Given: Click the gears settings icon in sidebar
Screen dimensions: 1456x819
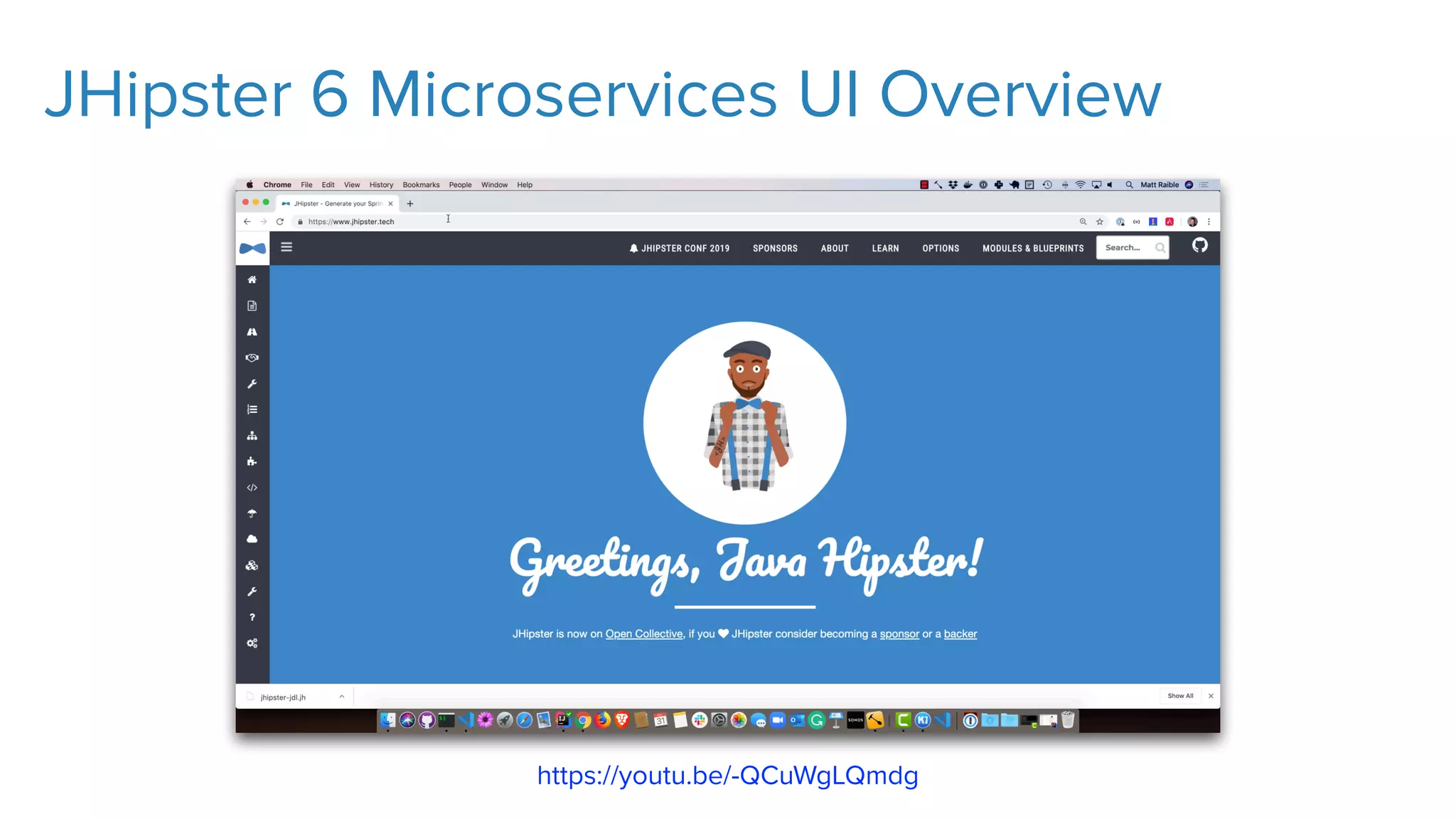Looking at the screenshot, I should [x=252, y=643].
